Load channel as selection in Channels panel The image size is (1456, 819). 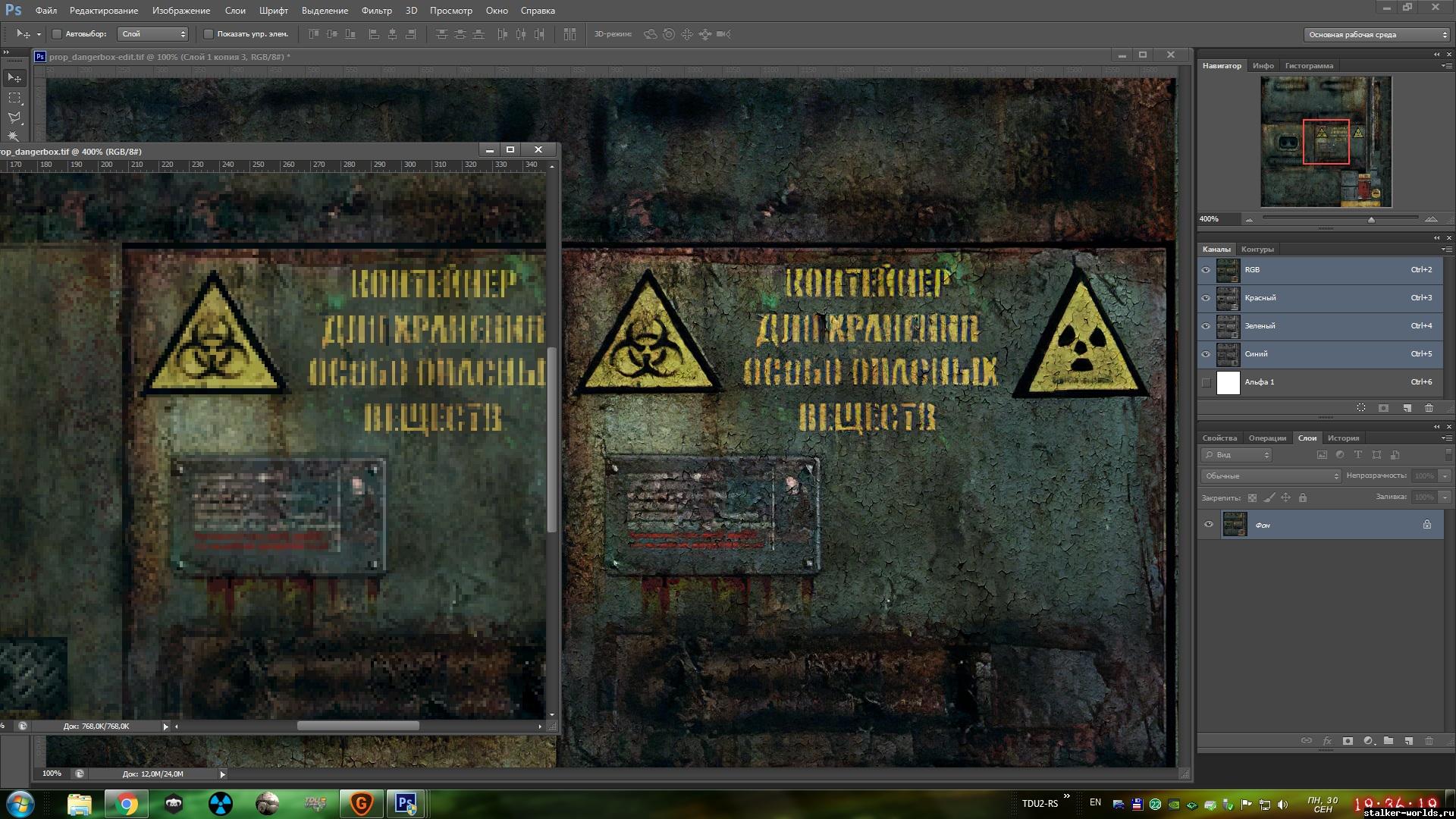click(x=1361, y=408)
